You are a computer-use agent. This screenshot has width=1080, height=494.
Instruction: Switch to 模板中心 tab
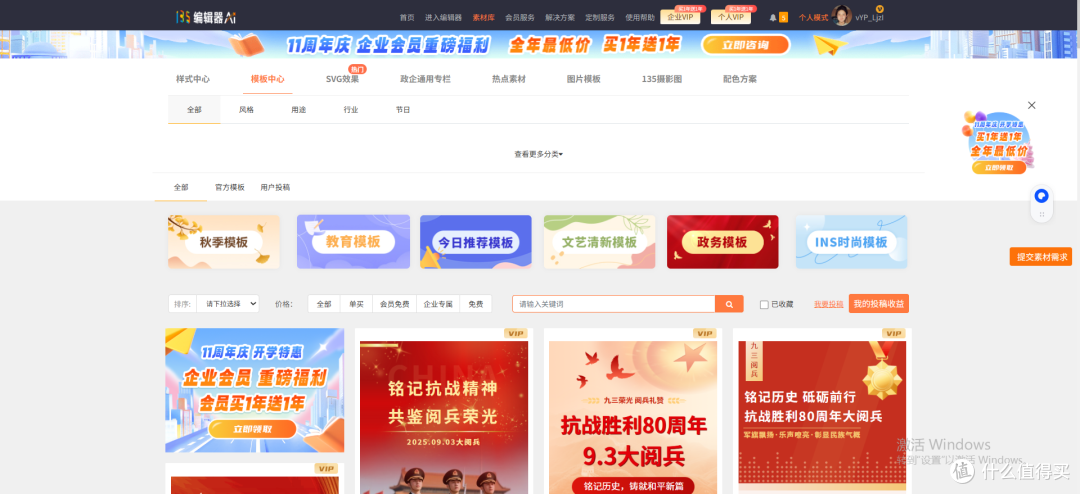[x=267, y=79]
